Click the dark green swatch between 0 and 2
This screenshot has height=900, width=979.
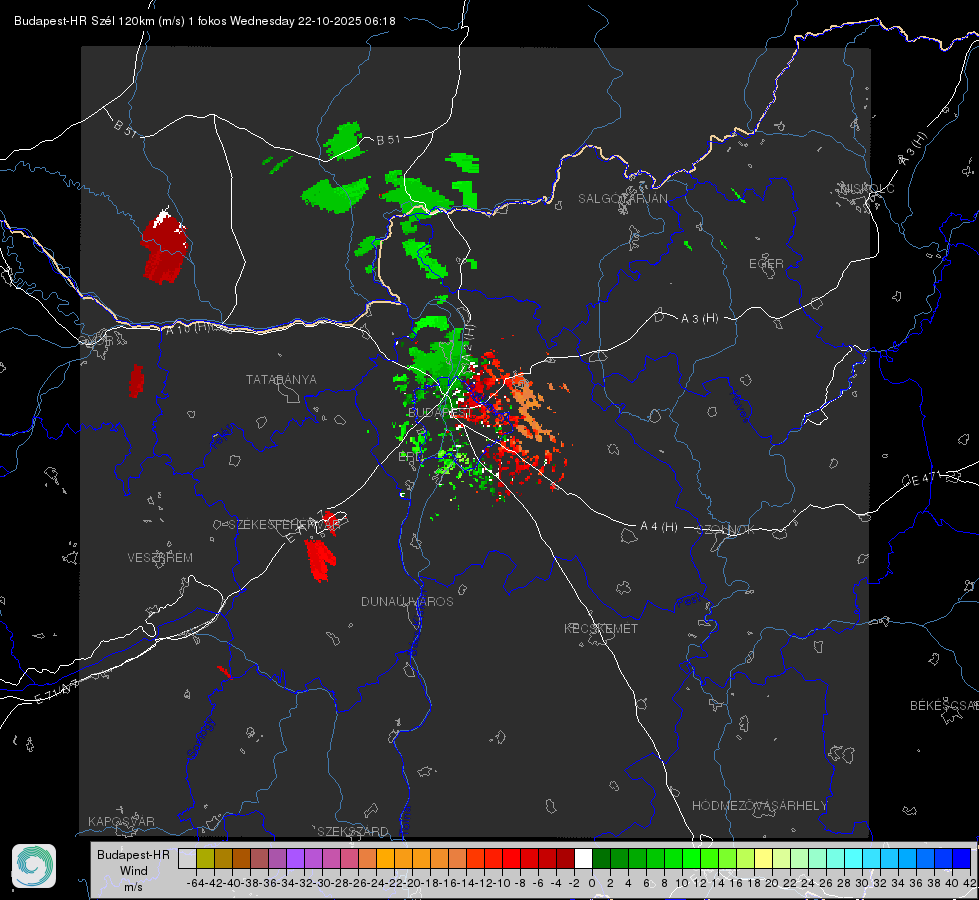(601, 859)
